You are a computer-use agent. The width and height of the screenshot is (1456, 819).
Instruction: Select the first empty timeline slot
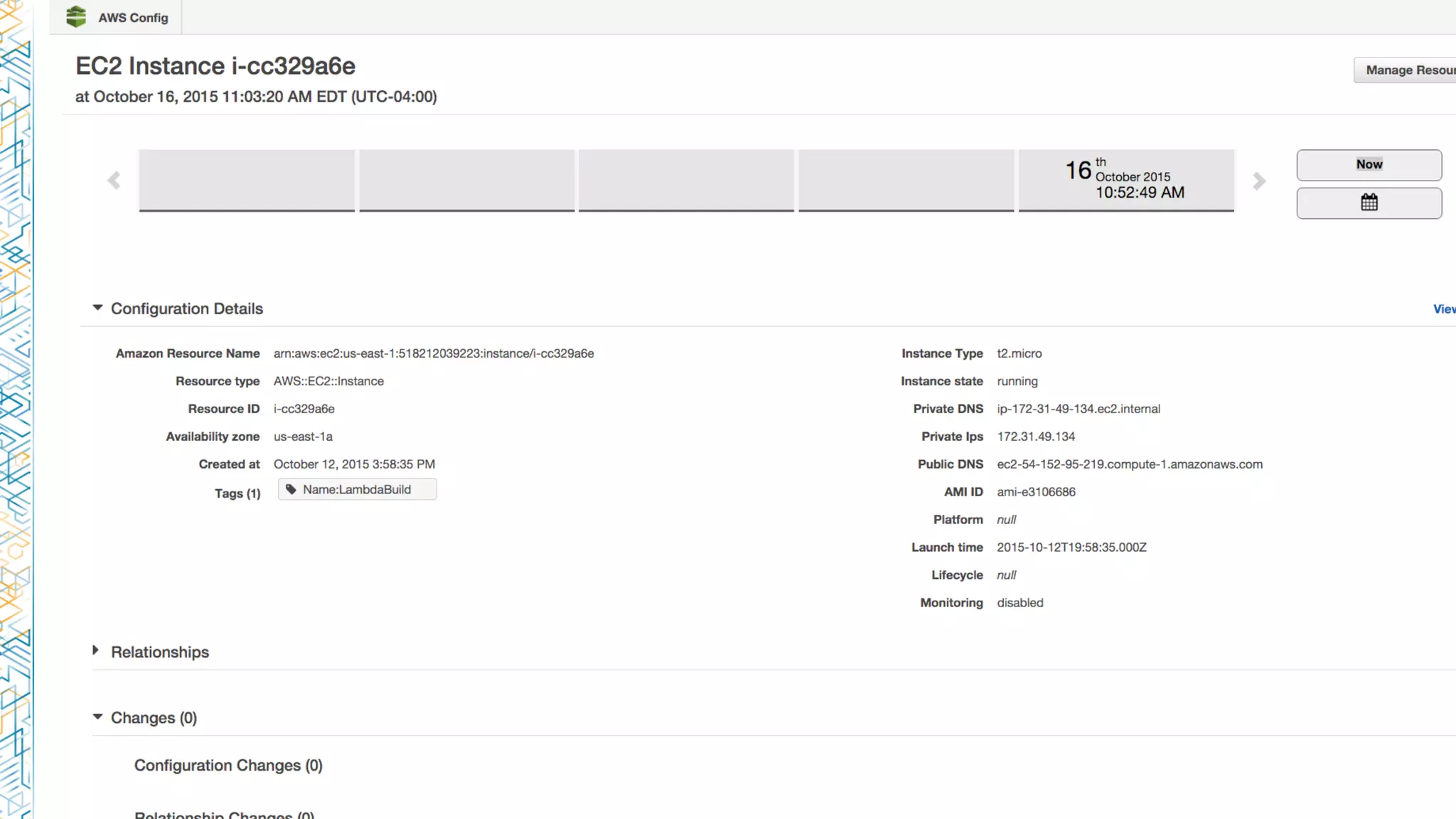[x=247, y=179]
